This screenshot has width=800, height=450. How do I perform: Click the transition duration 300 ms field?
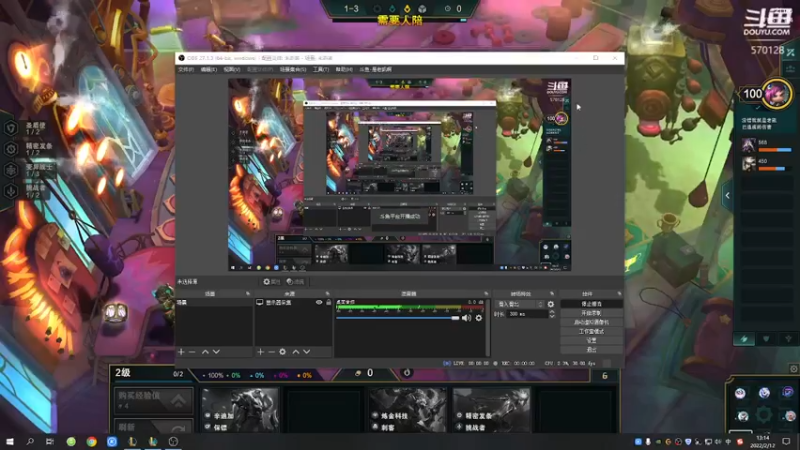pos(527,314)
